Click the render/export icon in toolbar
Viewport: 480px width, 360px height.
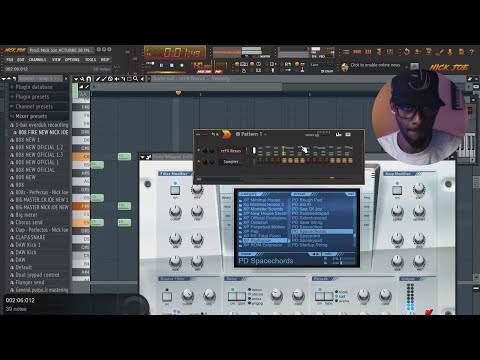[x=429, y=52]
